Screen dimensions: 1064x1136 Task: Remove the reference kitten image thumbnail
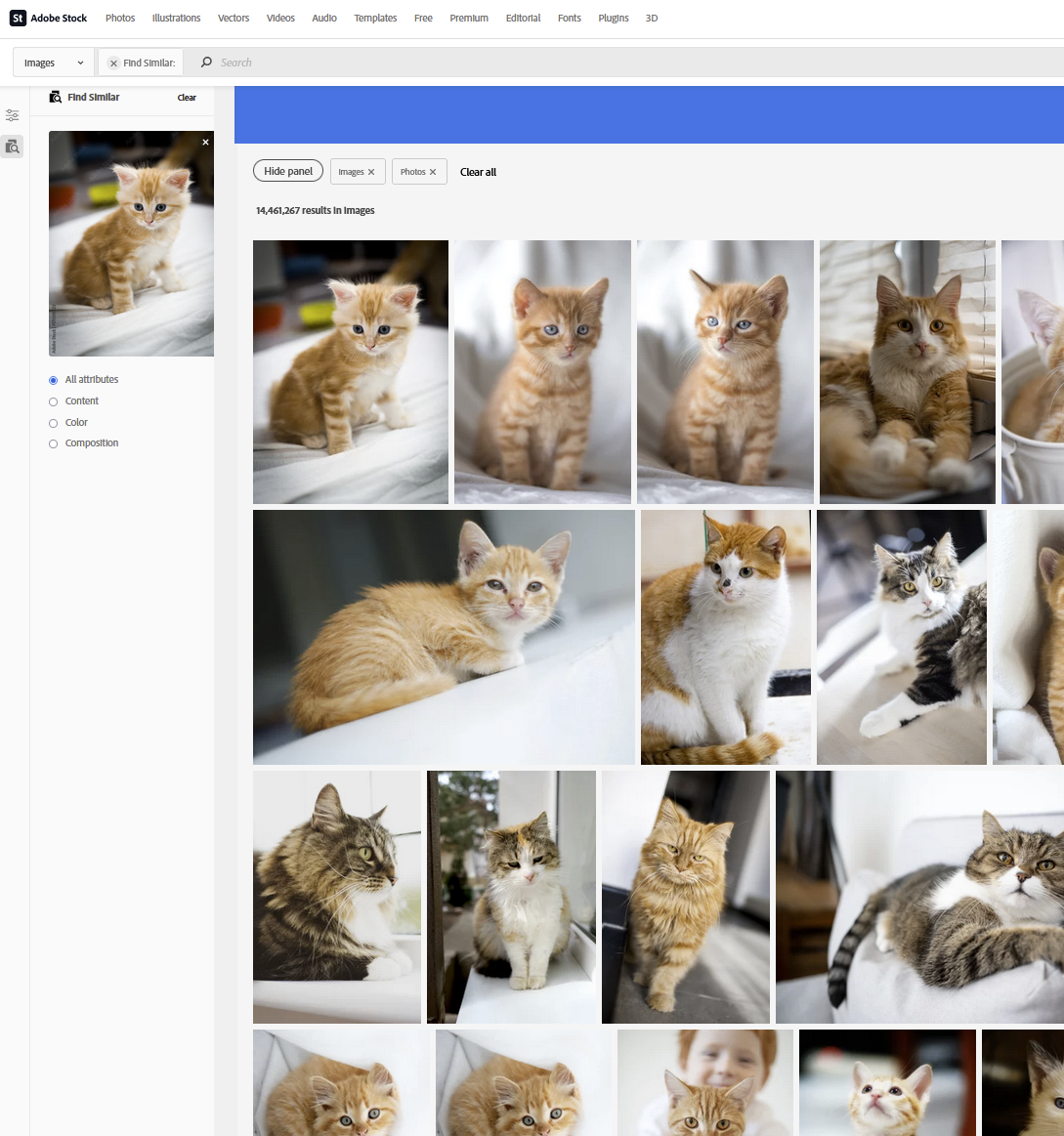[205, 142]
